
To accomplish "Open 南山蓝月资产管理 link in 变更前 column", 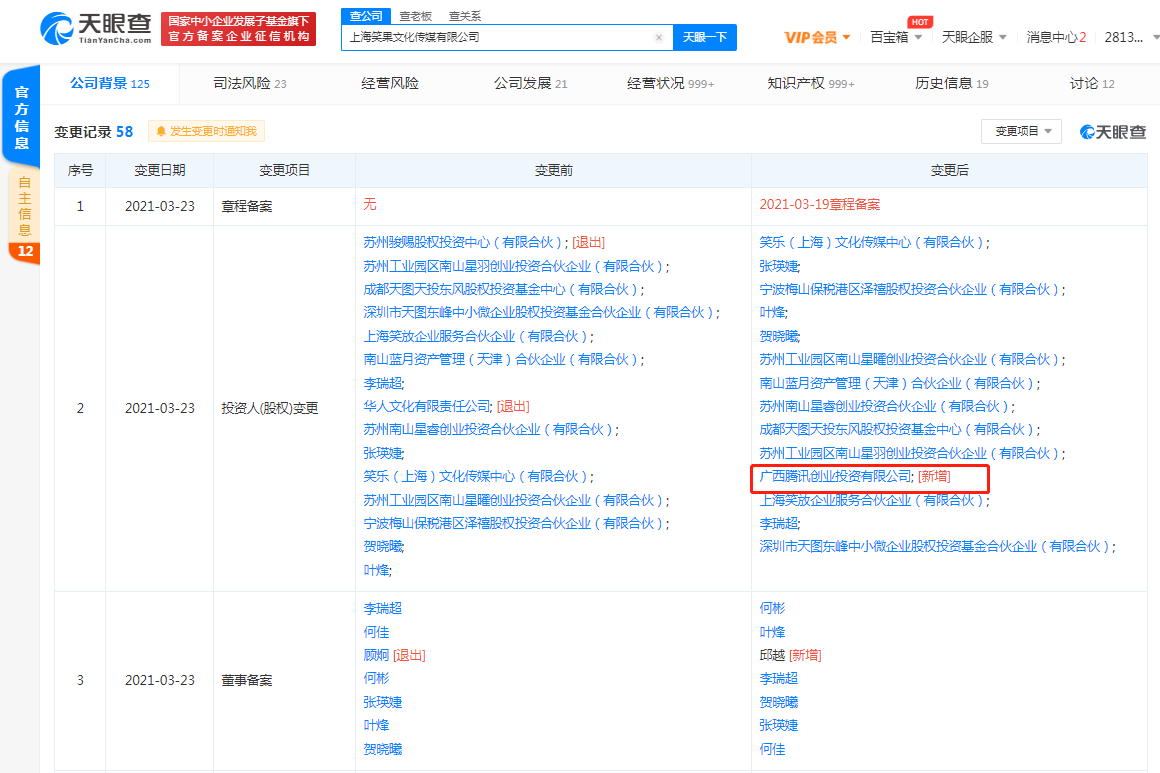I will click(501, 360).
